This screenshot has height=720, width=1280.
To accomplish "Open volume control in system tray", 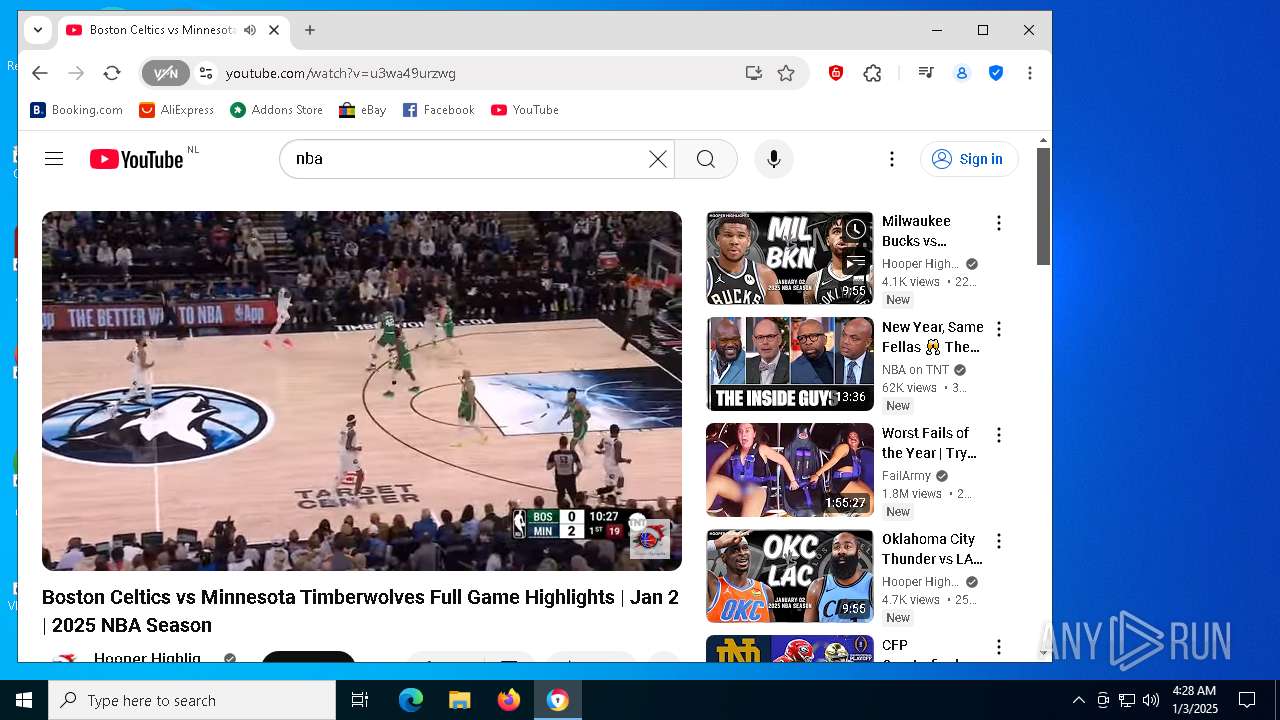I will 1151,700.
